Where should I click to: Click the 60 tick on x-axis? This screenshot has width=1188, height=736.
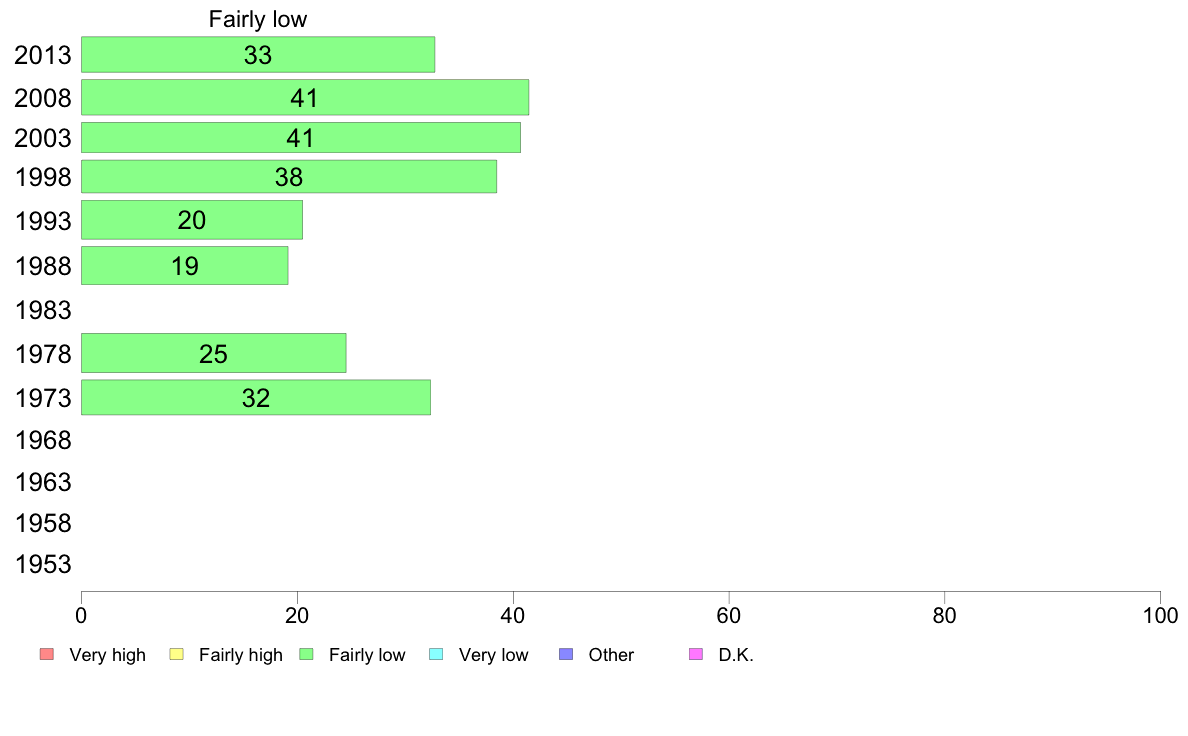point(728,615)
